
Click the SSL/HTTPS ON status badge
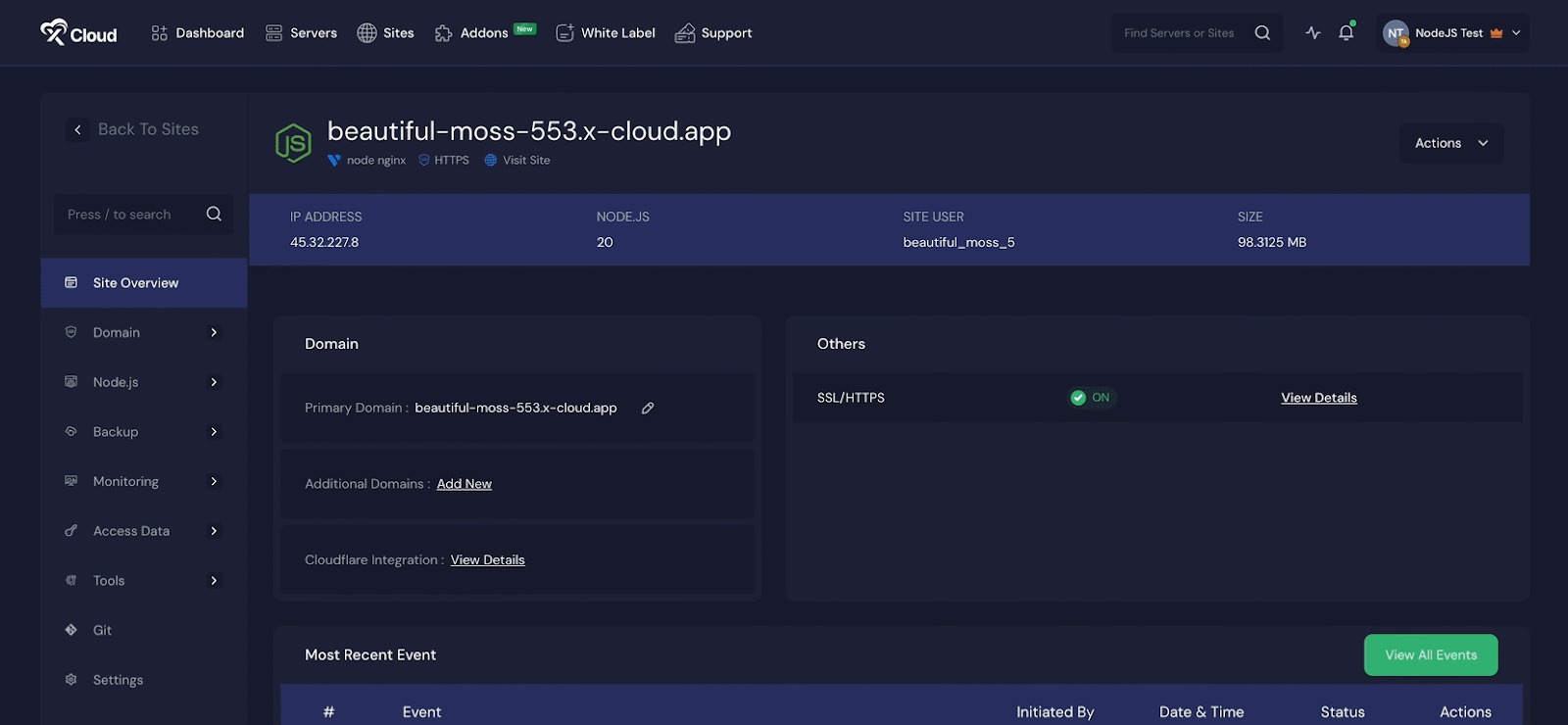coord(1091,398)
